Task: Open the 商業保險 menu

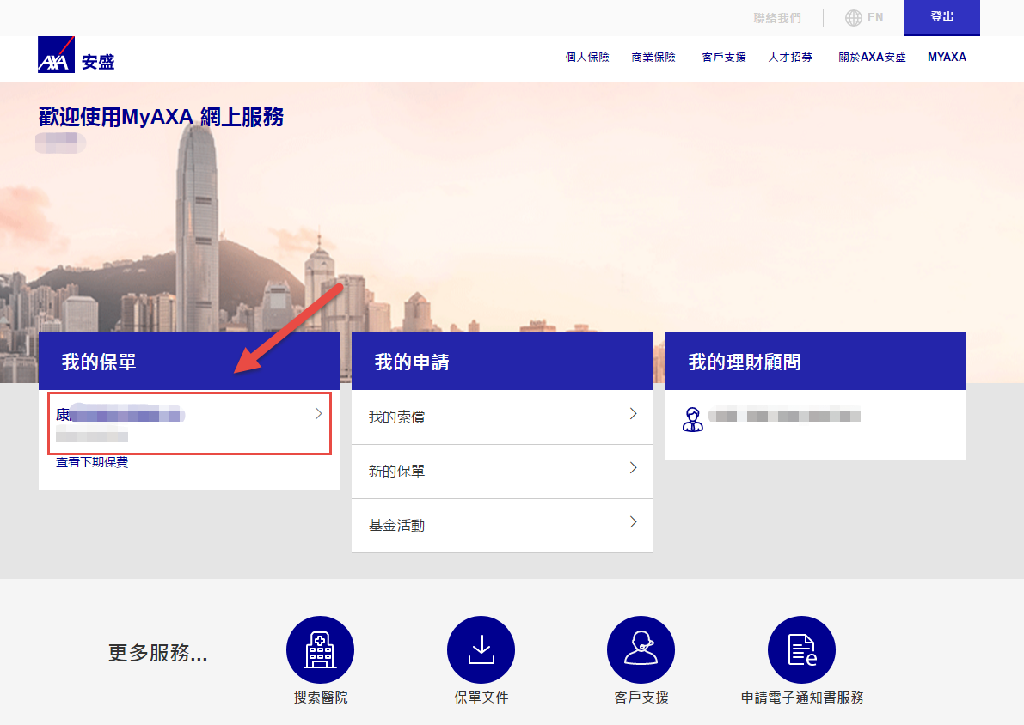Action: pyautogui.click(x=653, y=57)
